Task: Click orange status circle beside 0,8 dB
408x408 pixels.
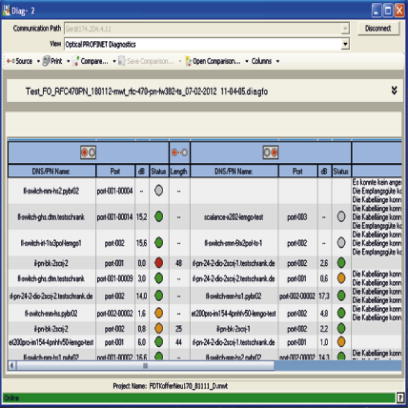Action: click(159, 328)
